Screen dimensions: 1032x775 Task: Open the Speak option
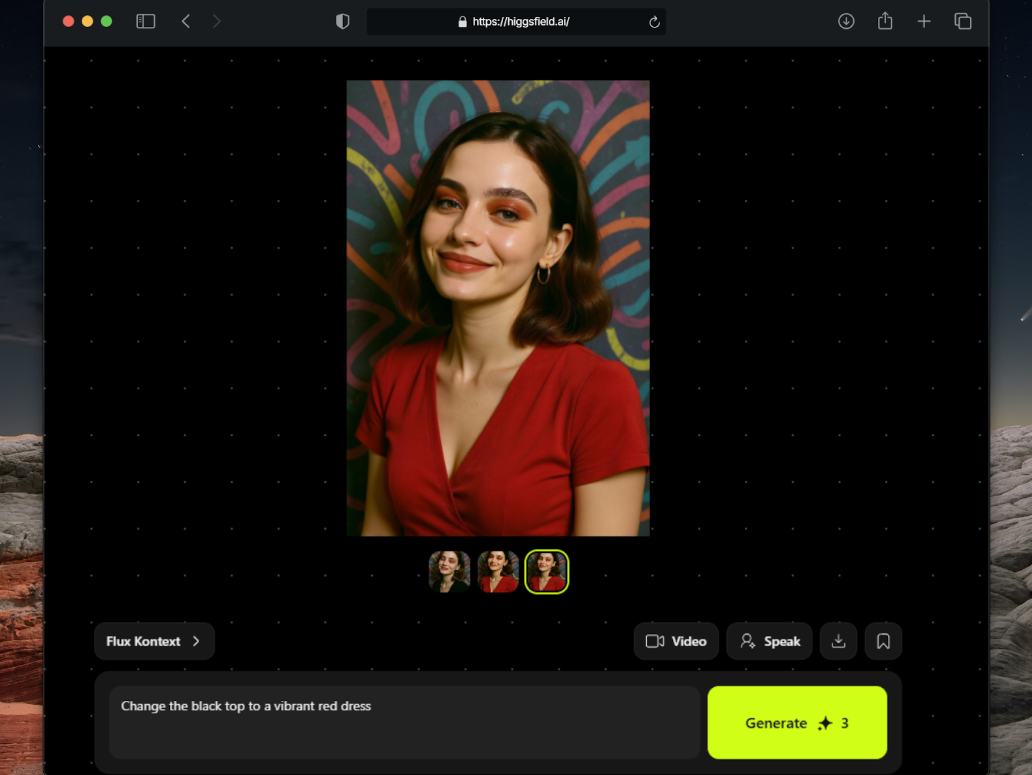769,641
